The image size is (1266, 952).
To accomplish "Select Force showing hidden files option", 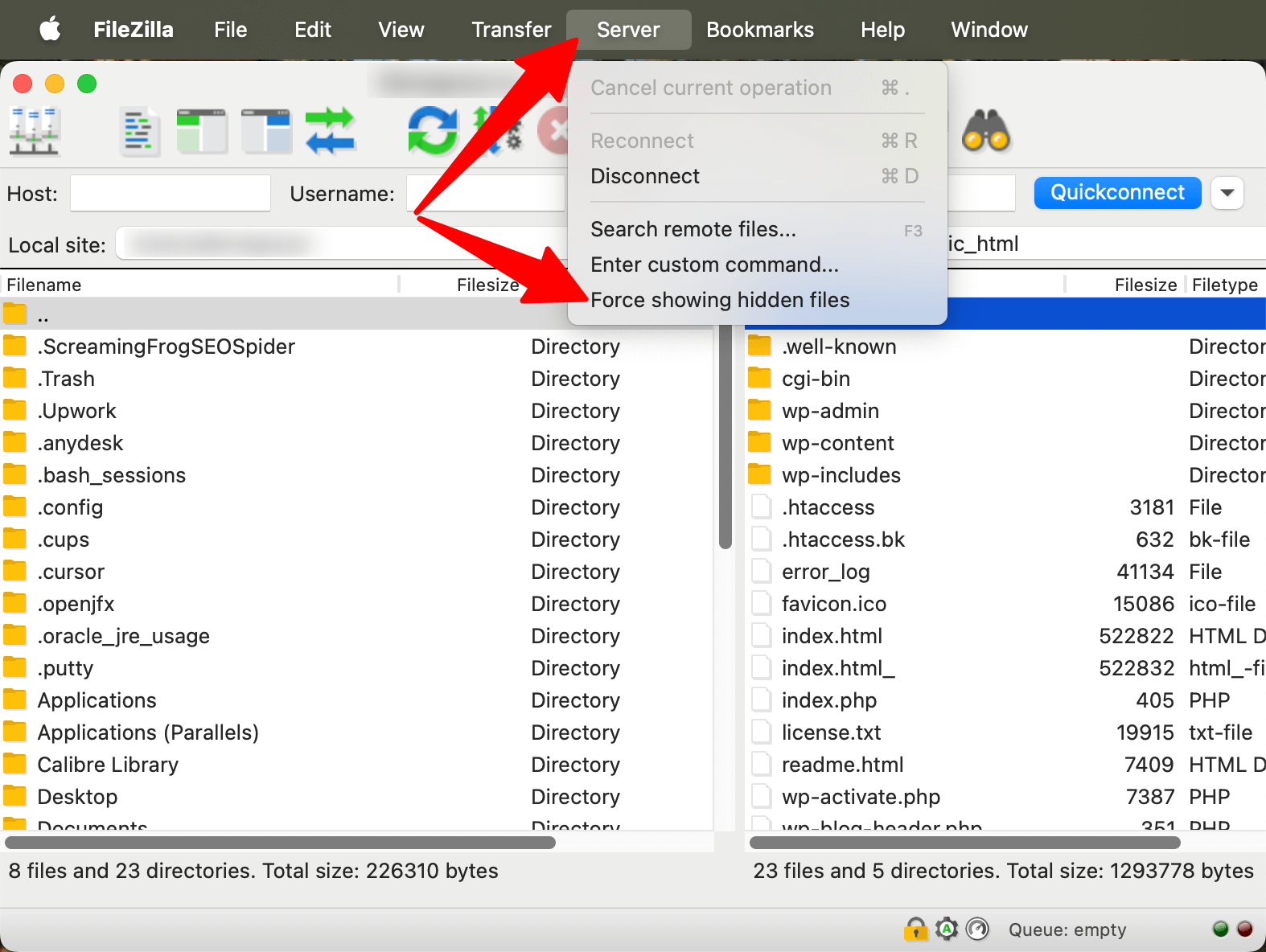I will coord(757,300).
